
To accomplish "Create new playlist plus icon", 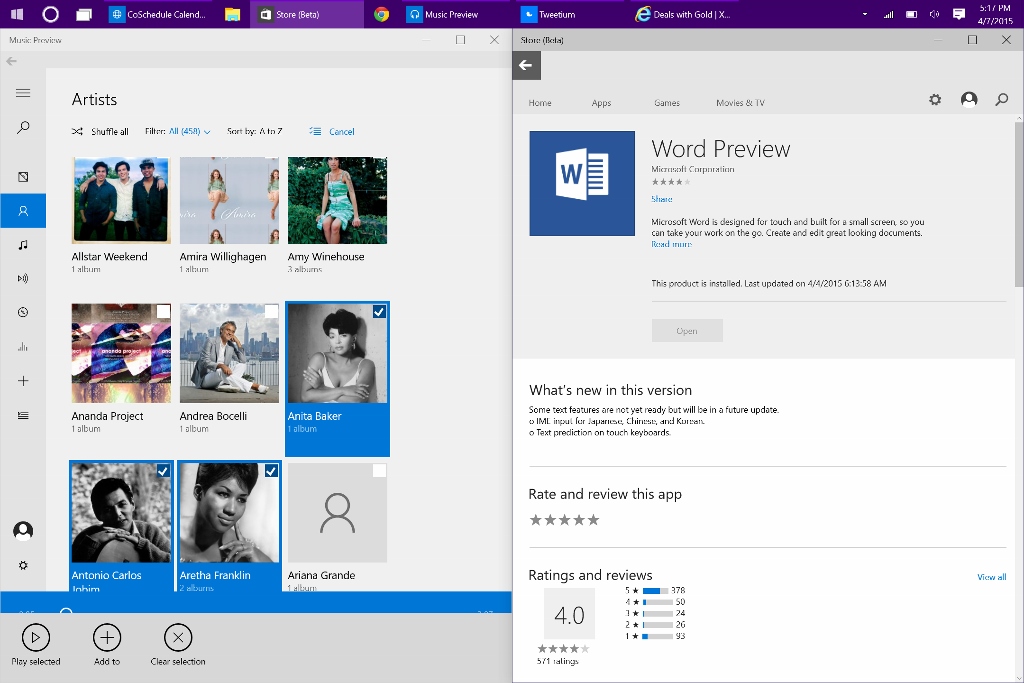I will tap(23, 381).
